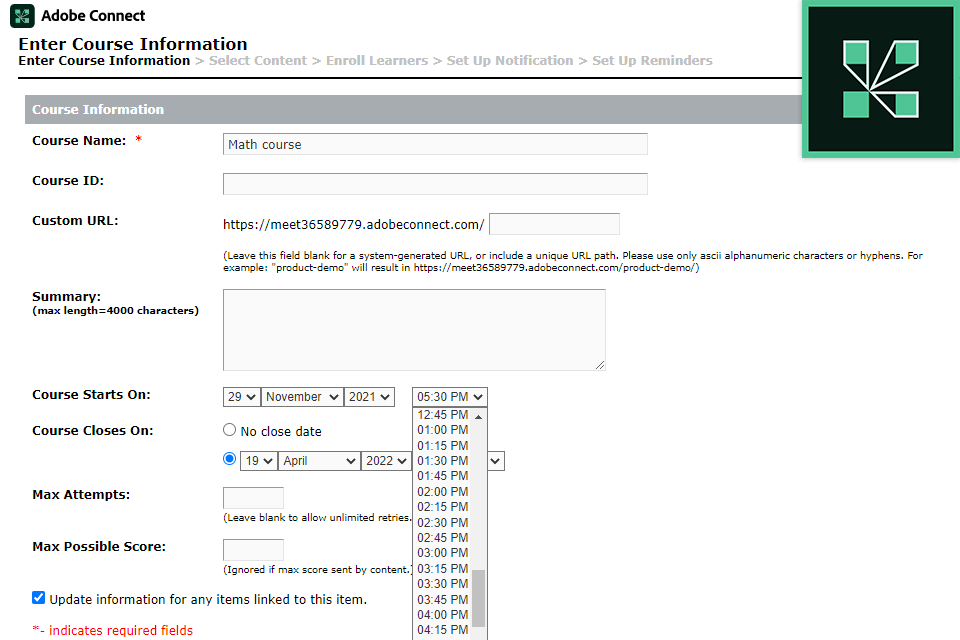Image resolution: width=960 pixels, height=640 pixels.
Task: Click the large Adobe Connect logo thumbnail
Action: [x=881, y=80]
